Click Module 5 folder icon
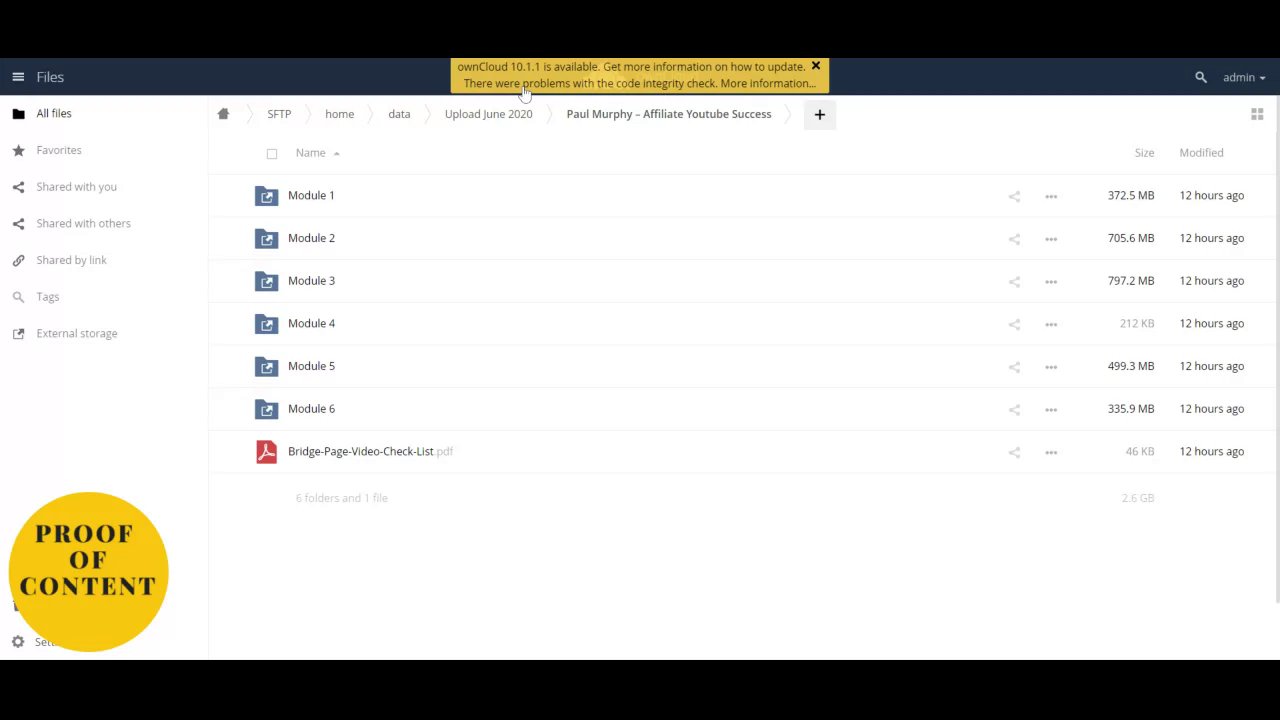 coord(266,367)
